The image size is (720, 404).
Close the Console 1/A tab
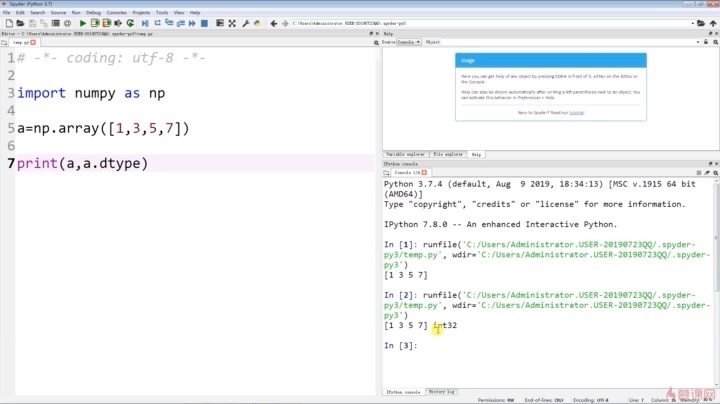424,172
